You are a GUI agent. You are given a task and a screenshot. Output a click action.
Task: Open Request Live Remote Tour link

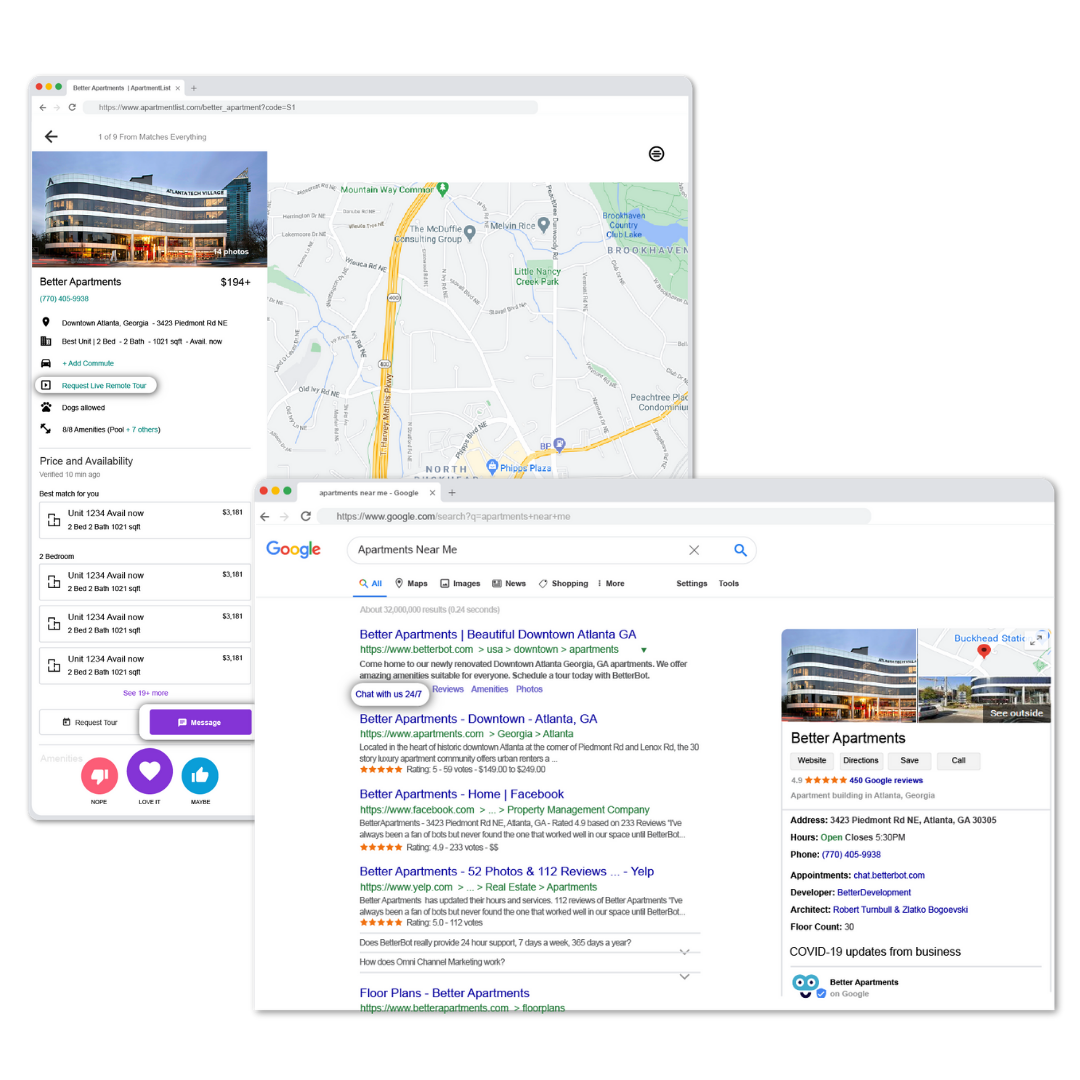pyautogui.click(x=104, y=386)
